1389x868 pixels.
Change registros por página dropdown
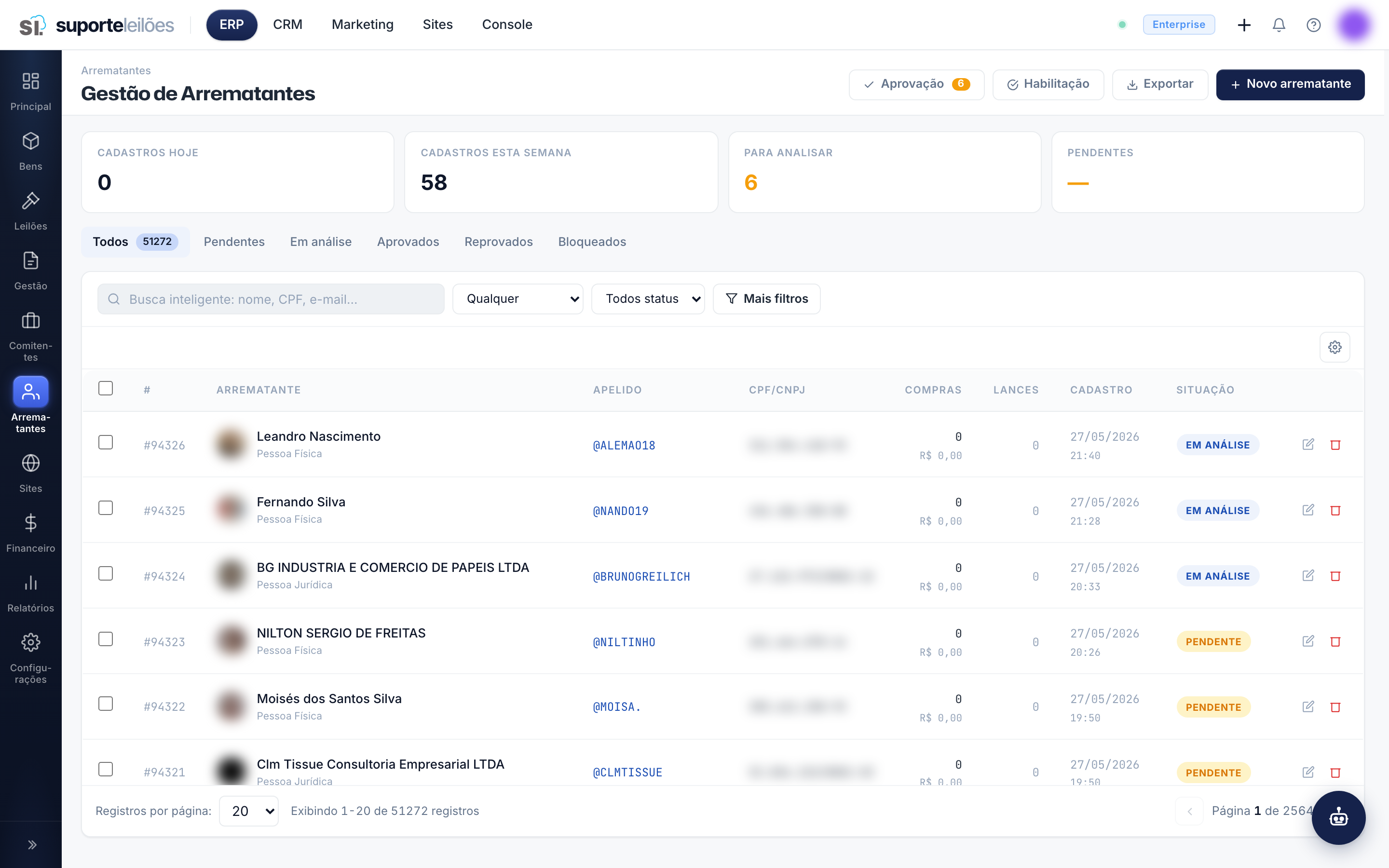coord(249,811)
